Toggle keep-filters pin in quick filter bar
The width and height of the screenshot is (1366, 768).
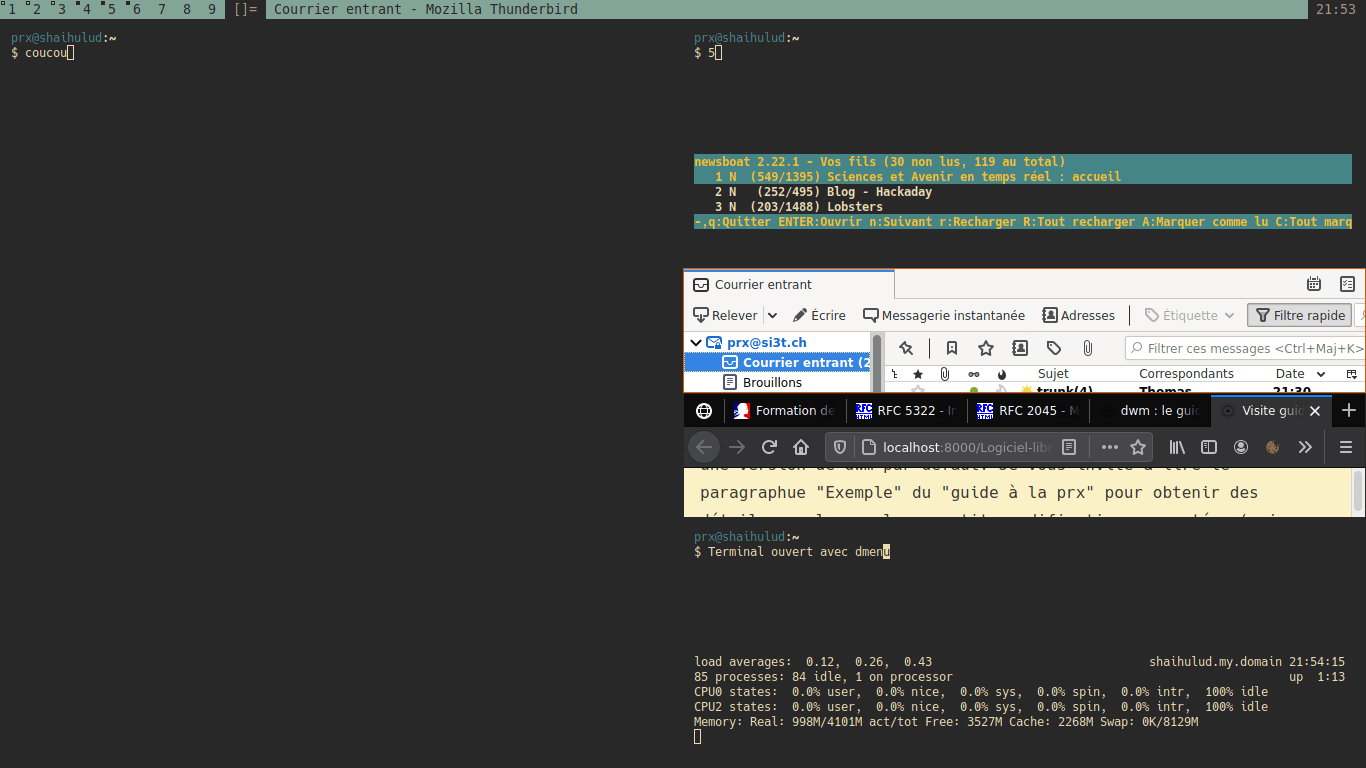[x=906, y=348]
